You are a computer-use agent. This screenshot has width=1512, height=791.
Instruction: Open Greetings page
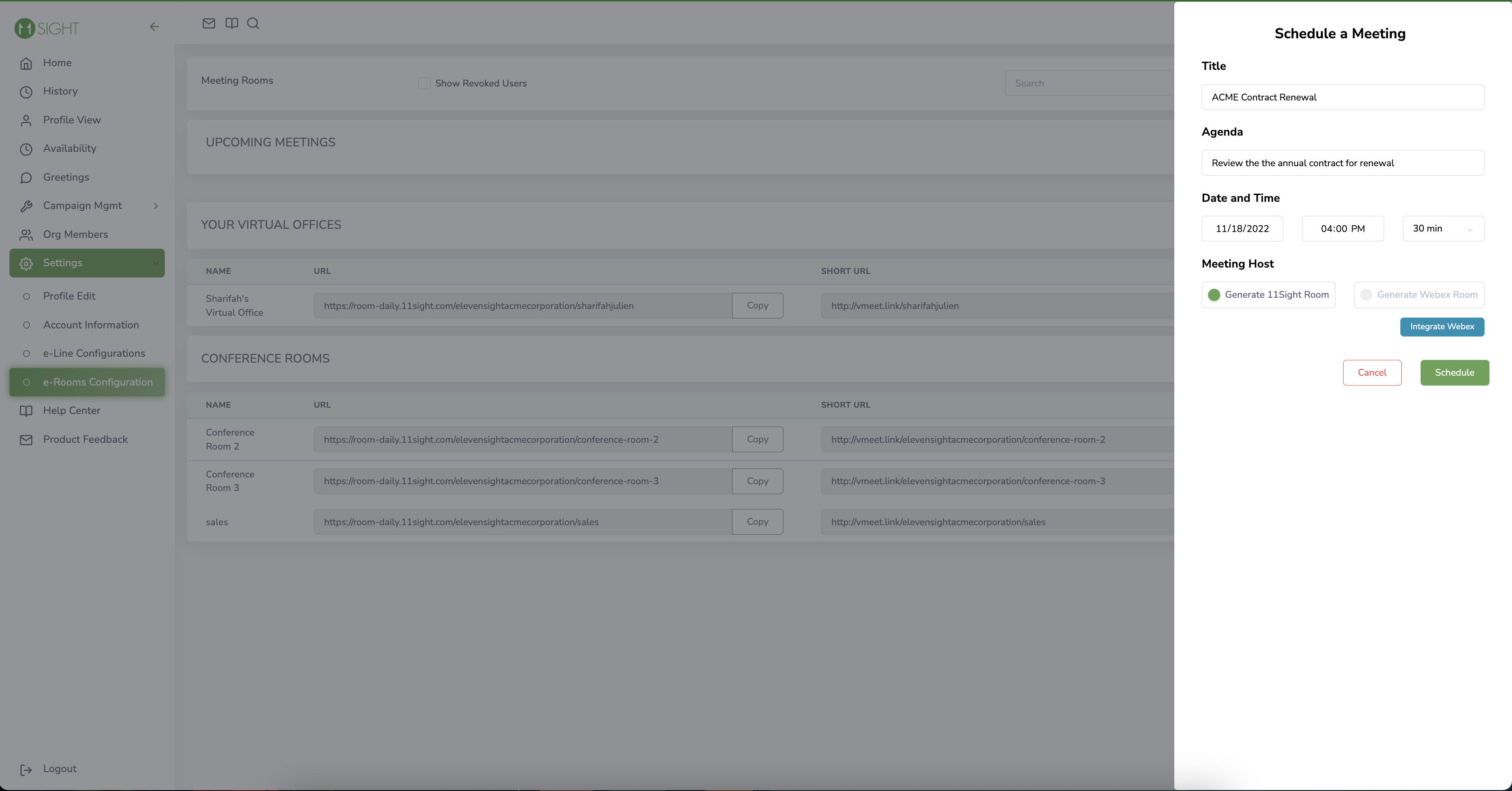coord(66,177)
